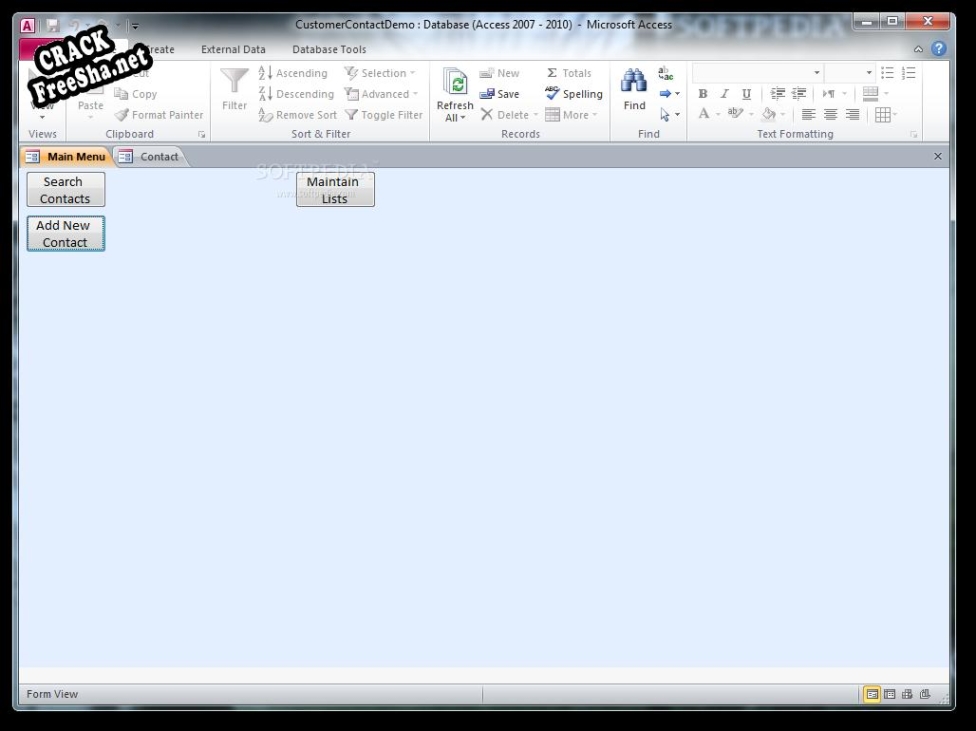
Task: Click the Toggle Filter button
Action: [x=384, y=115]
